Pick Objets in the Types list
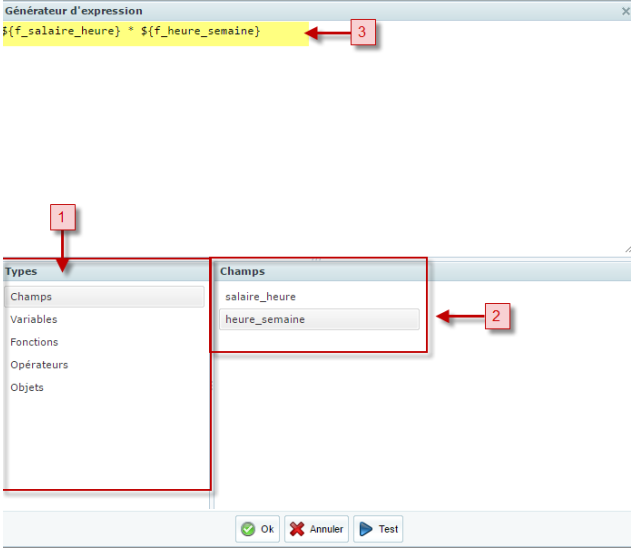The width and height of the screenshot is (631, 548). (x=27, y=387)
